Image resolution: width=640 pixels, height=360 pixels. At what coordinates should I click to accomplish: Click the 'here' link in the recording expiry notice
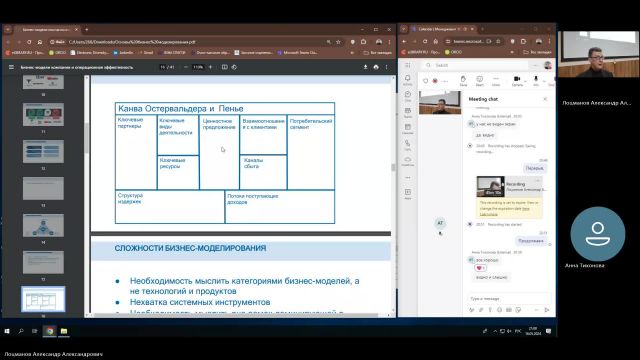point(526,209)
